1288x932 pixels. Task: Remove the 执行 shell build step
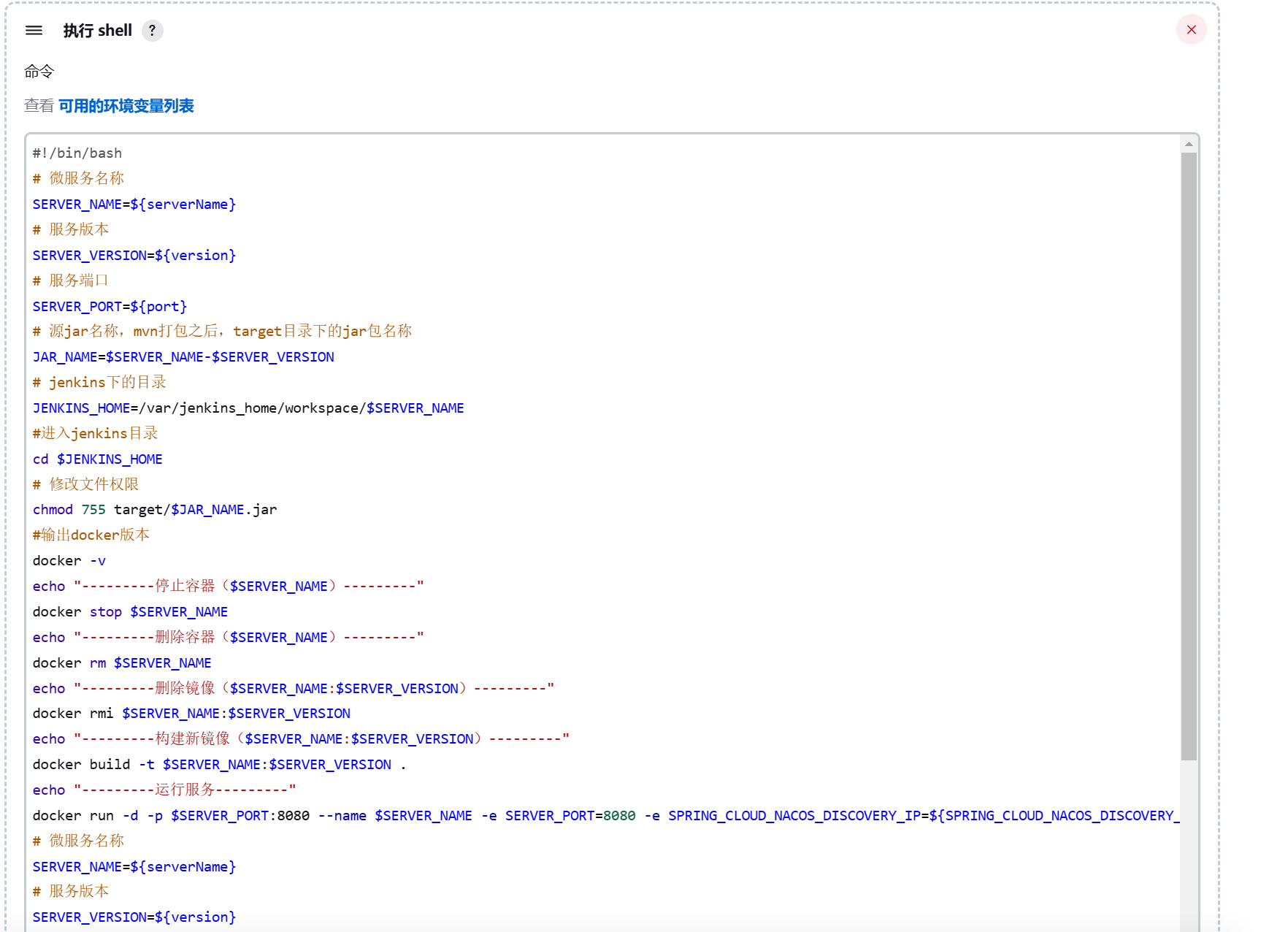click(x=1191, y=30)
